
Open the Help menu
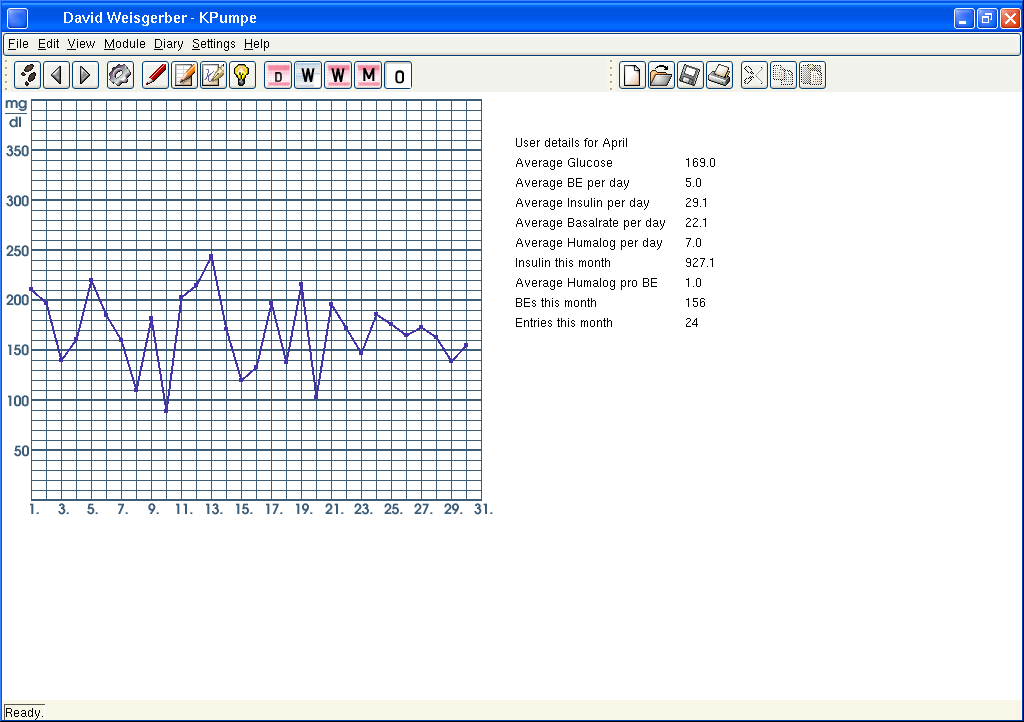tap(257, 44)
